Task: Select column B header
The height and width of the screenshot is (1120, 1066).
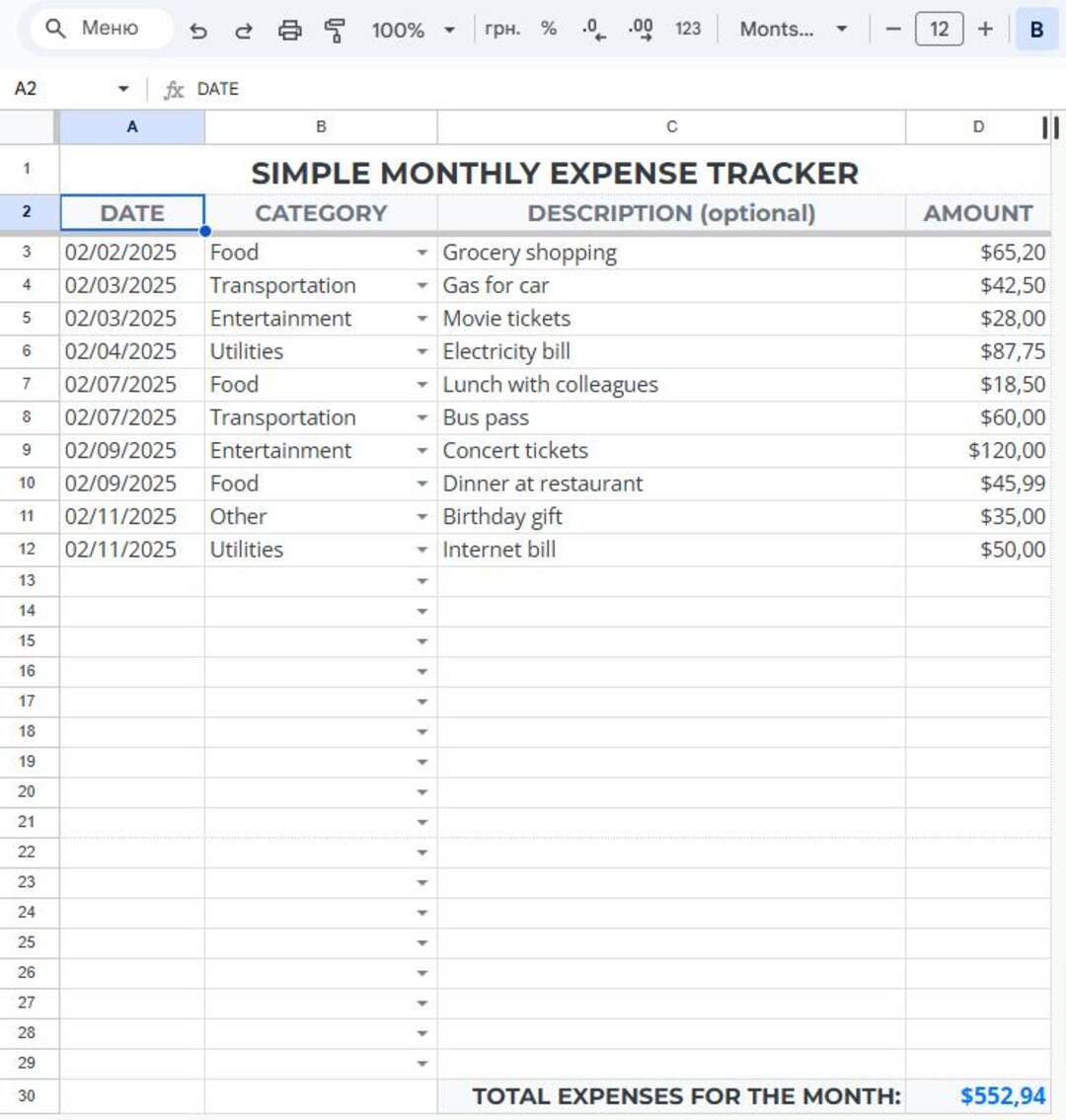Action: [x=321, y=127]
